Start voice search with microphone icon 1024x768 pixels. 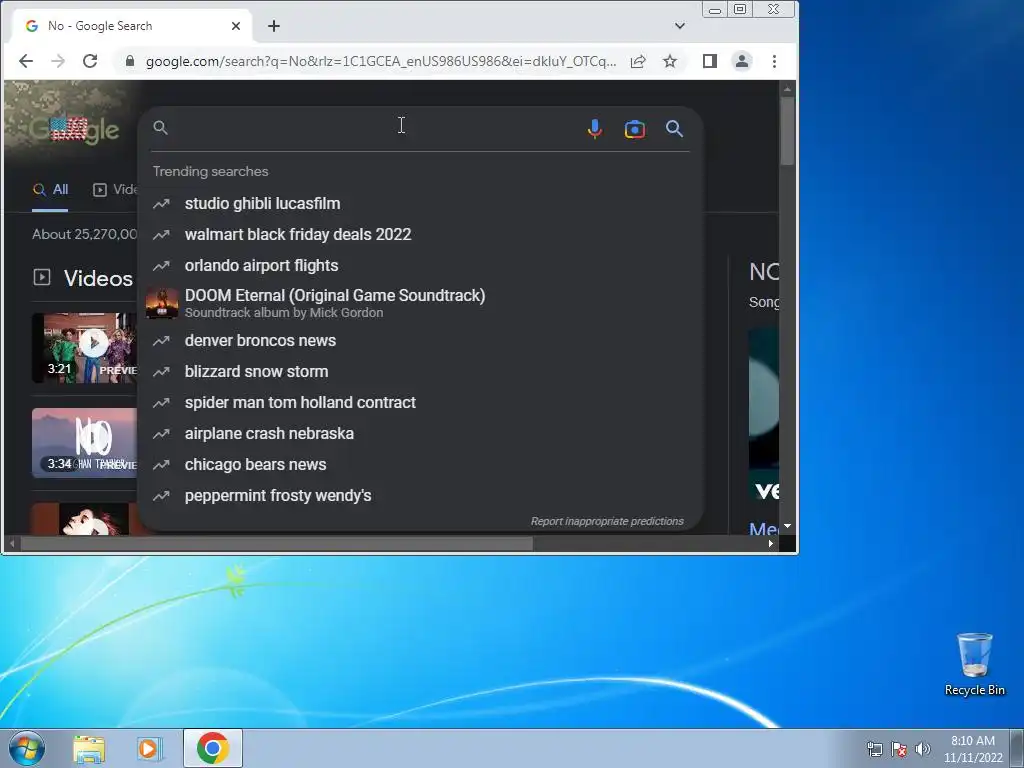pos(594,129)
